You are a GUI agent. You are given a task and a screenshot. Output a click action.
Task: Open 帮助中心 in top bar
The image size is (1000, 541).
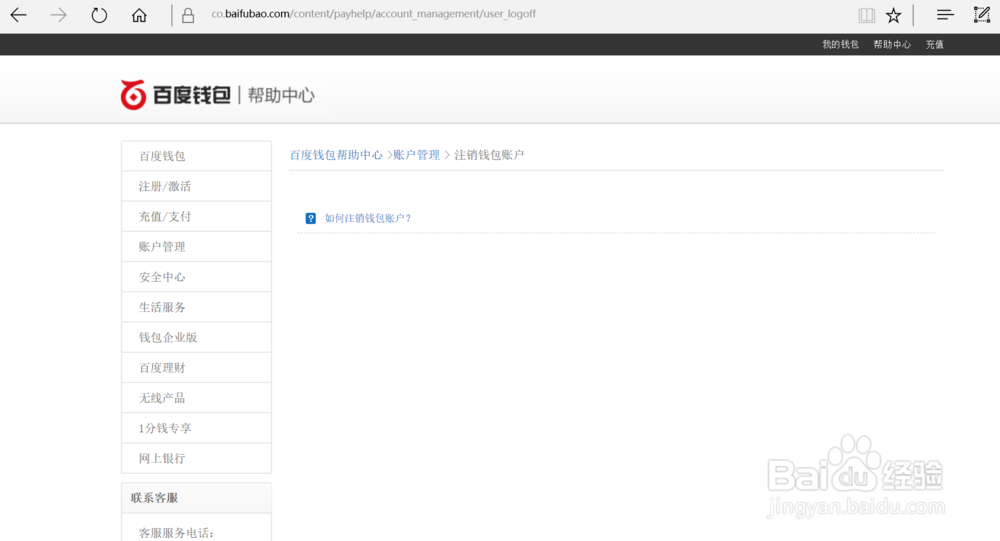(892, 45)
